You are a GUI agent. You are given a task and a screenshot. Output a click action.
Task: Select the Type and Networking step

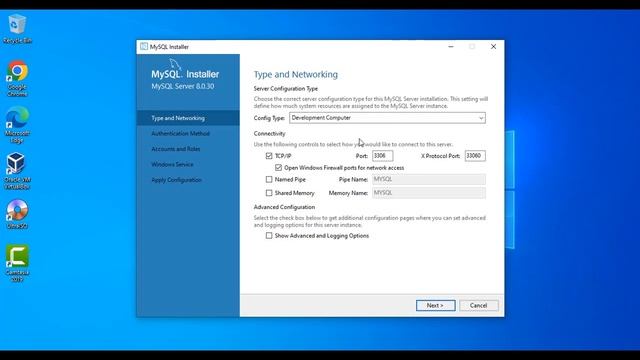point(188,118)
